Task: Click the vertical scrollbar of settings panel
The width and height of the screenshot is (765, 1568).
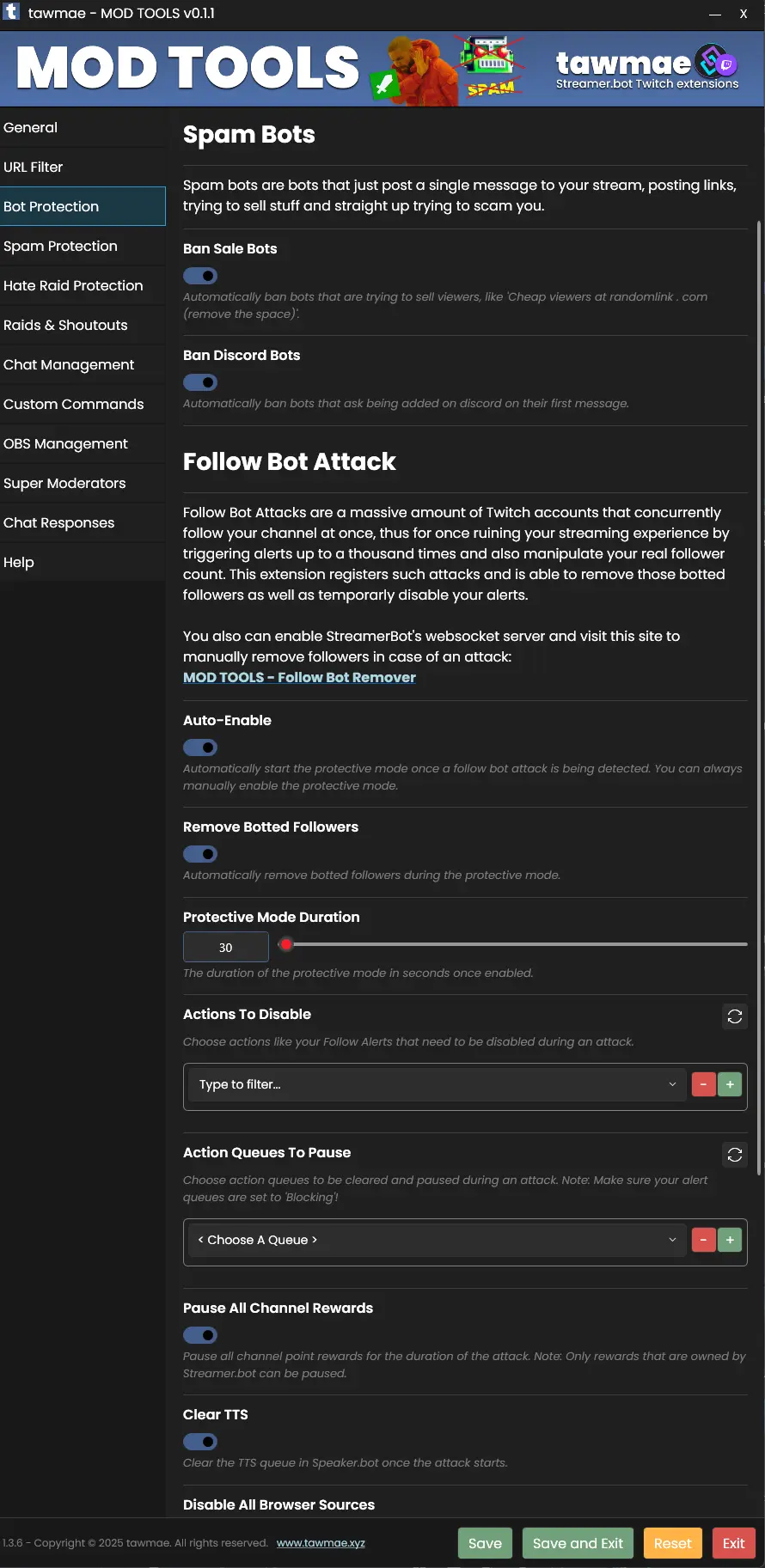Action: pyautogui.click(x=758, y=697)
